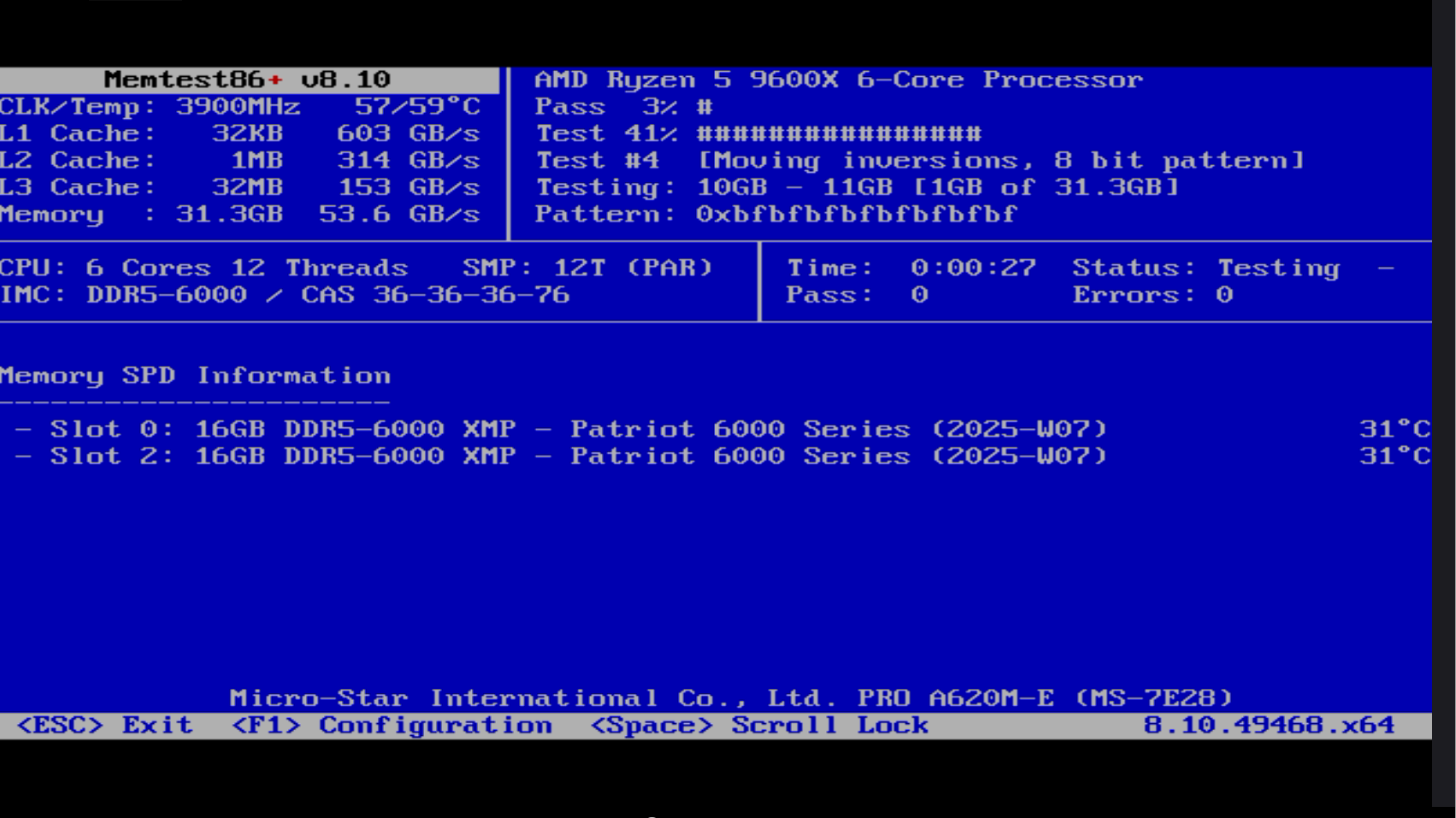Click AMD Ryzen 5 9600X processor name
This screenshot has width=1456, height=818.
tap(839, 80)
